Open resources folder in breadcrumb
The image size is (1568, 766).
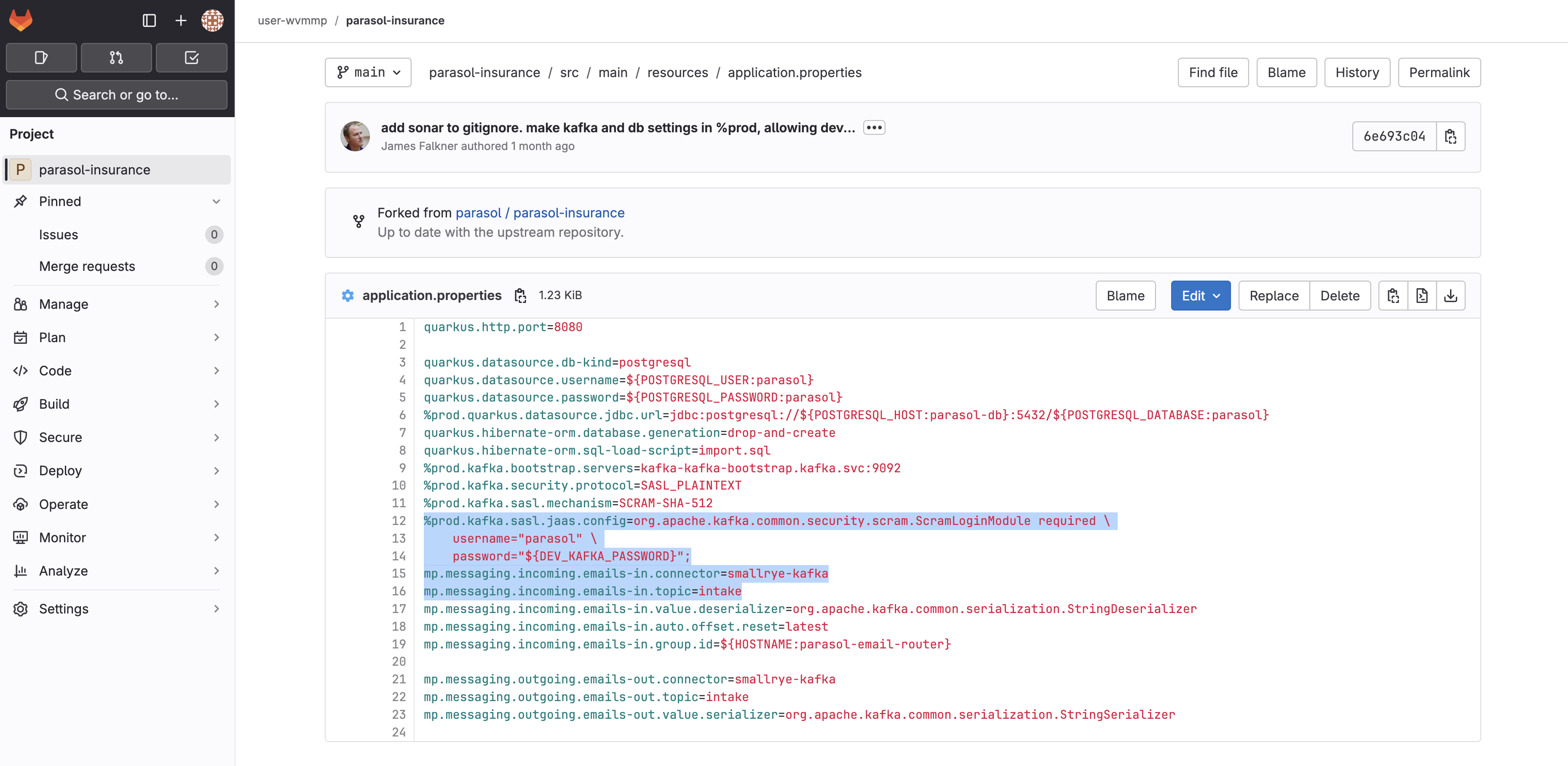pos(677,72)
